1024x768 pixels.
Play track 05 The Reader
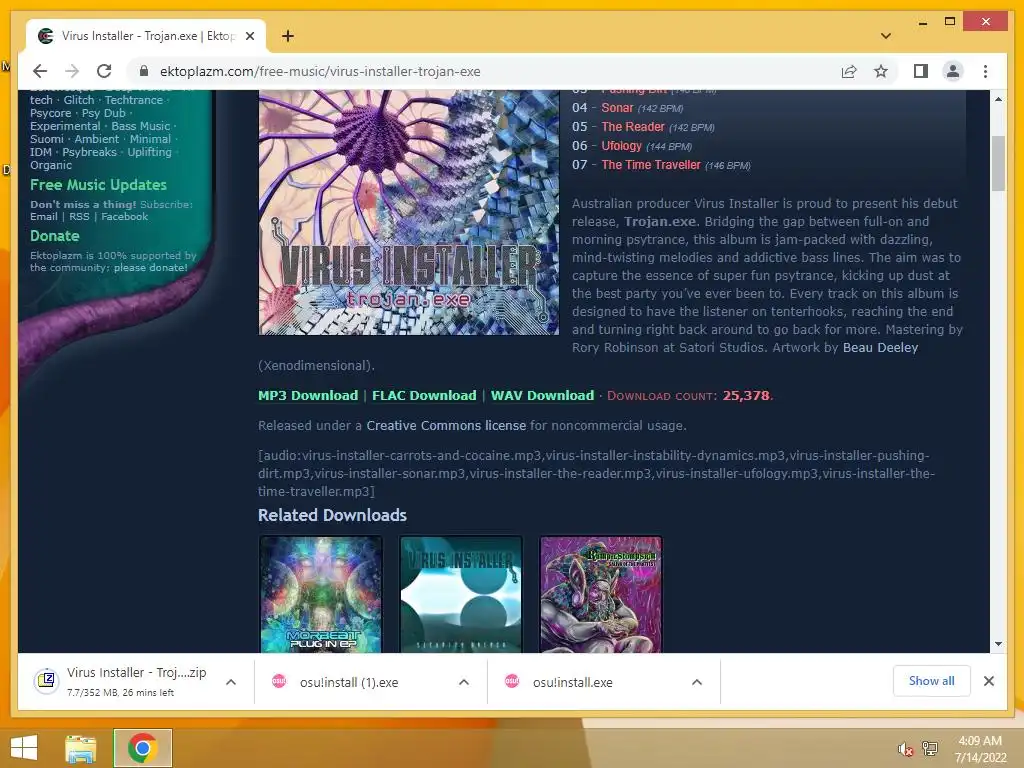(x=633, y=127)
